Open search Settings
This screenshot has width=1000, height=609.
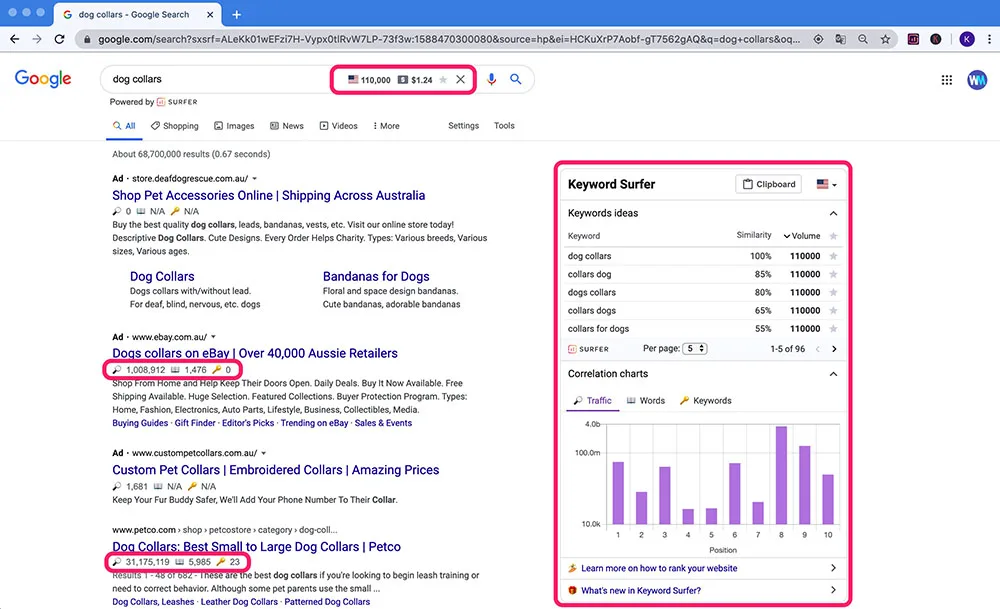point(463,126)
